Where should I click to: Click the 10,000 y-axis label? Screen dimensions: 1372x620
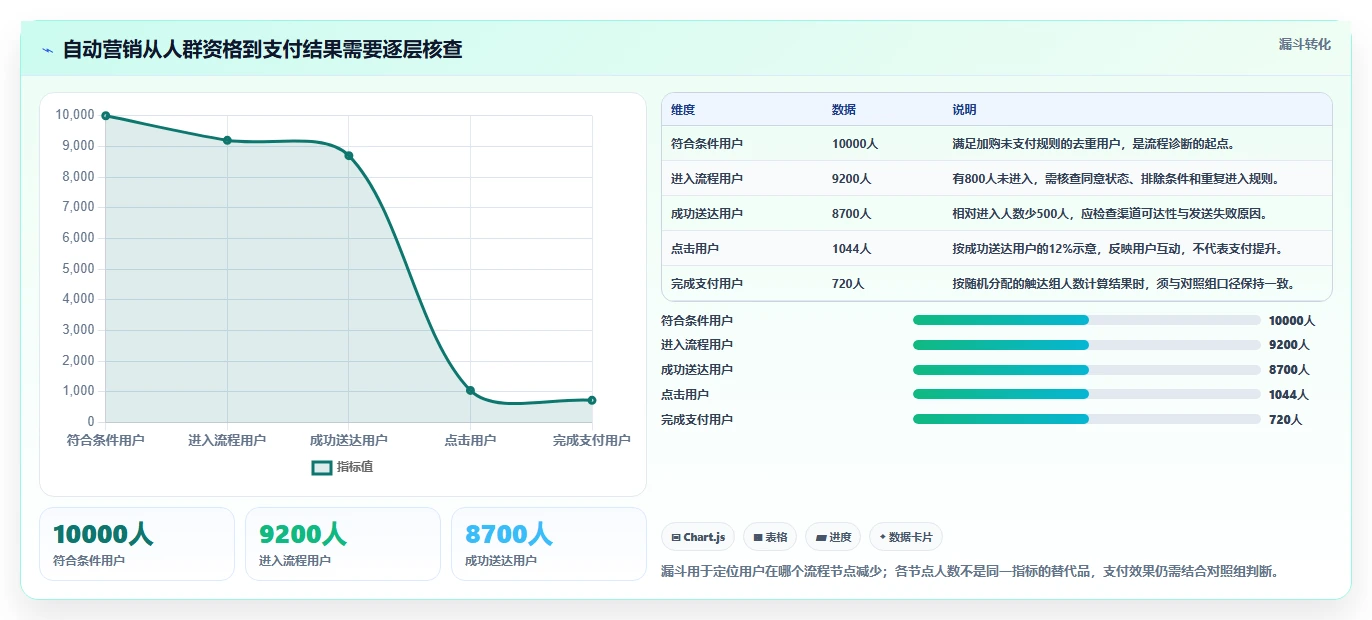[75, 115]
